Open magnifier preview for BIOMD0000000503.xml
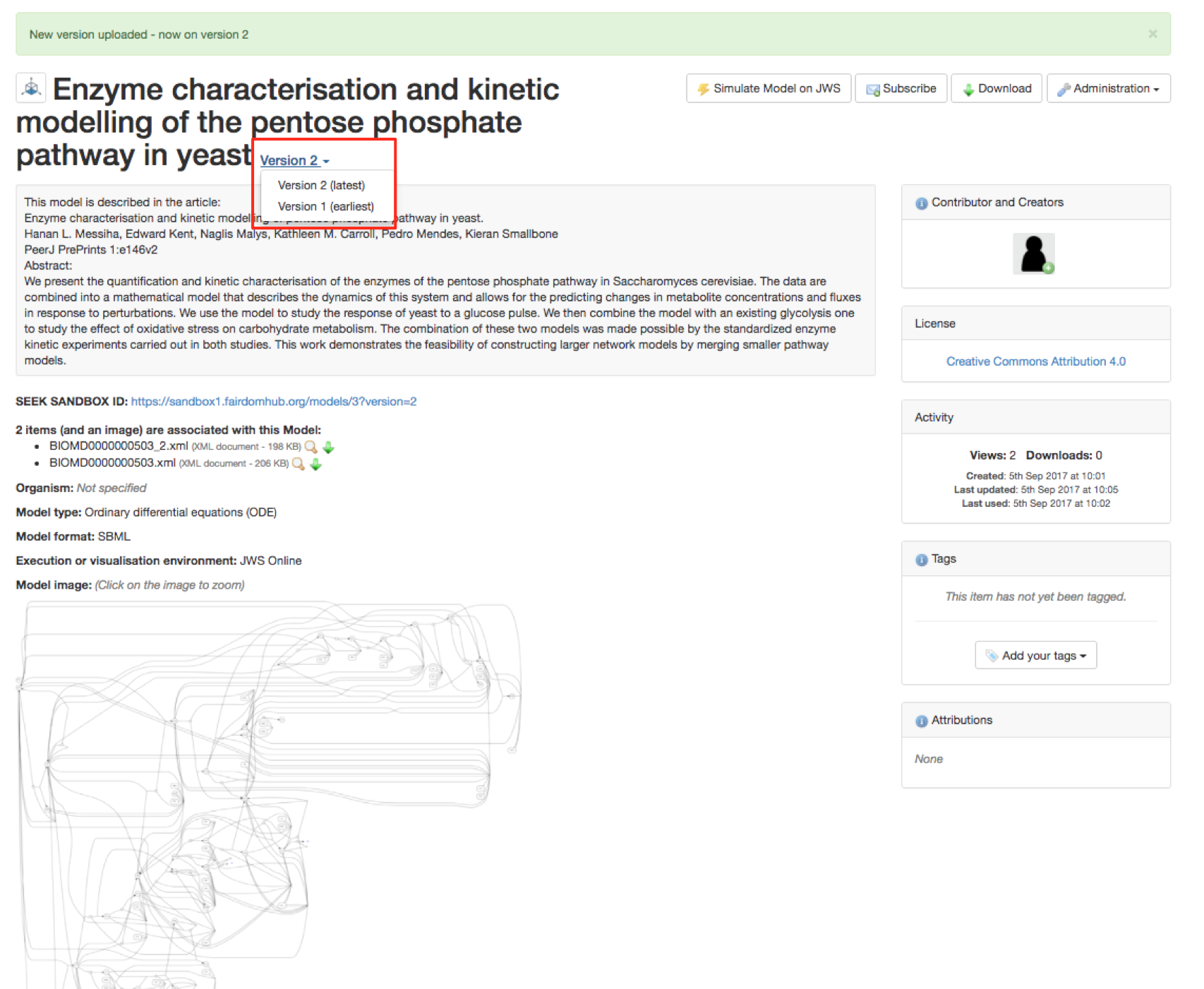Viewport: 1204px width, 989px height. pyautogui.click(x=299, y=464)
